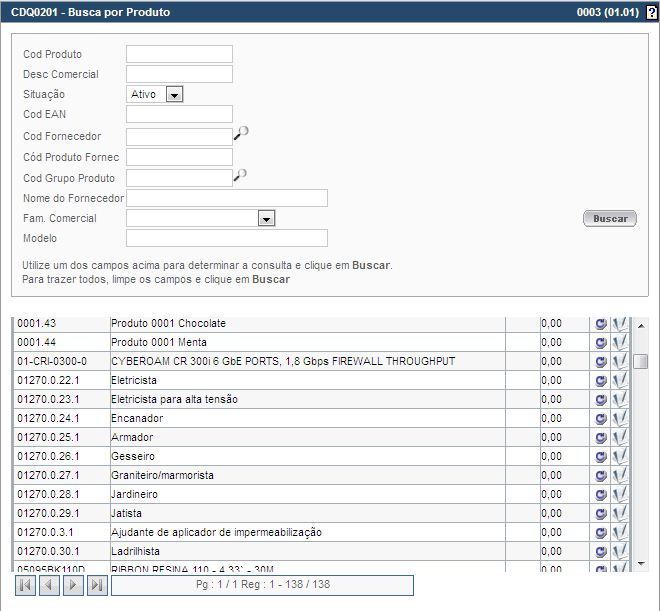Click edit icon for Eletricista row

620,381
